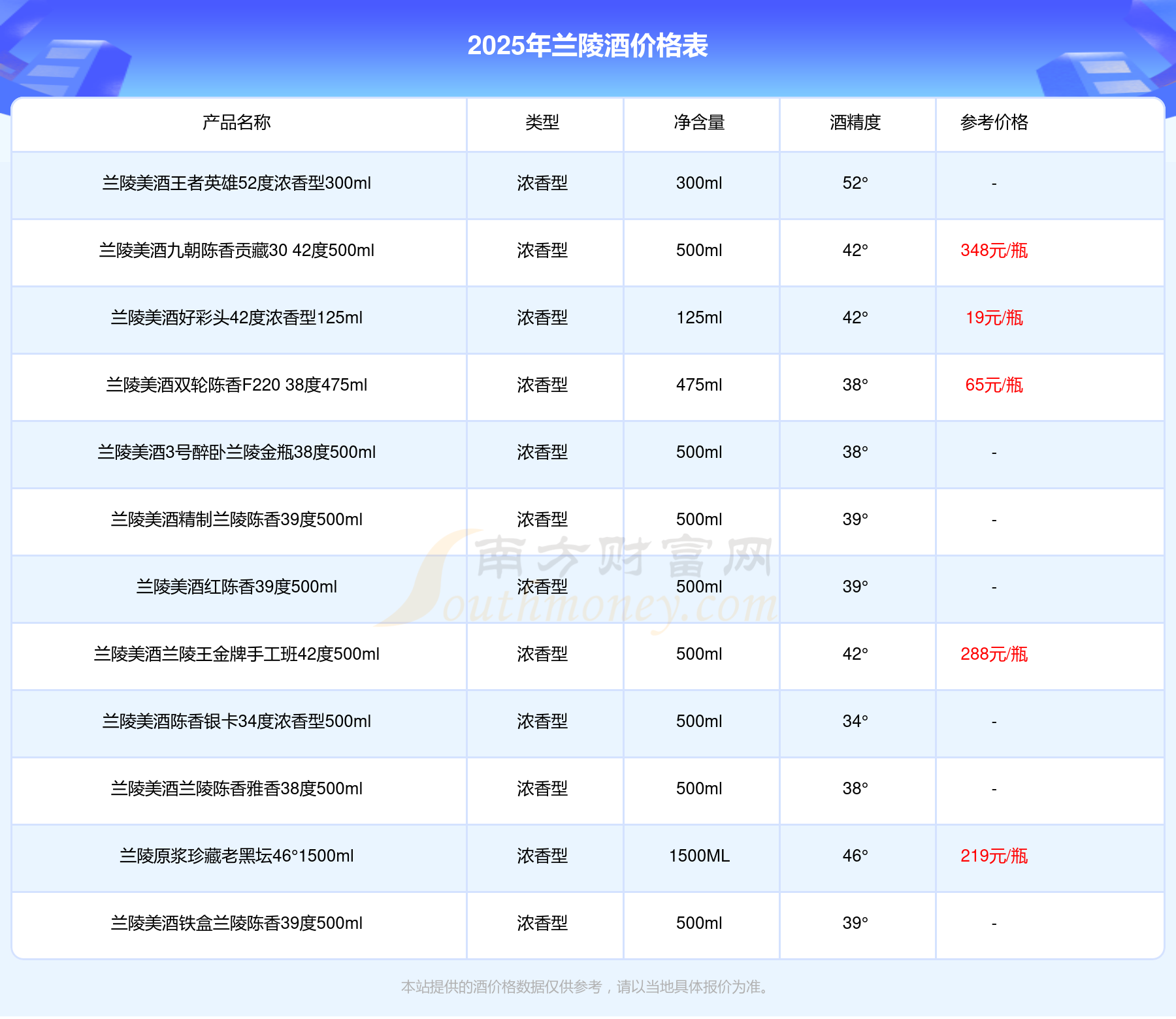The image size is (1176, 1019).
Task: Click 浓香型 in the 兰陵王金牌手工班 row
Action: pos(542,654)
